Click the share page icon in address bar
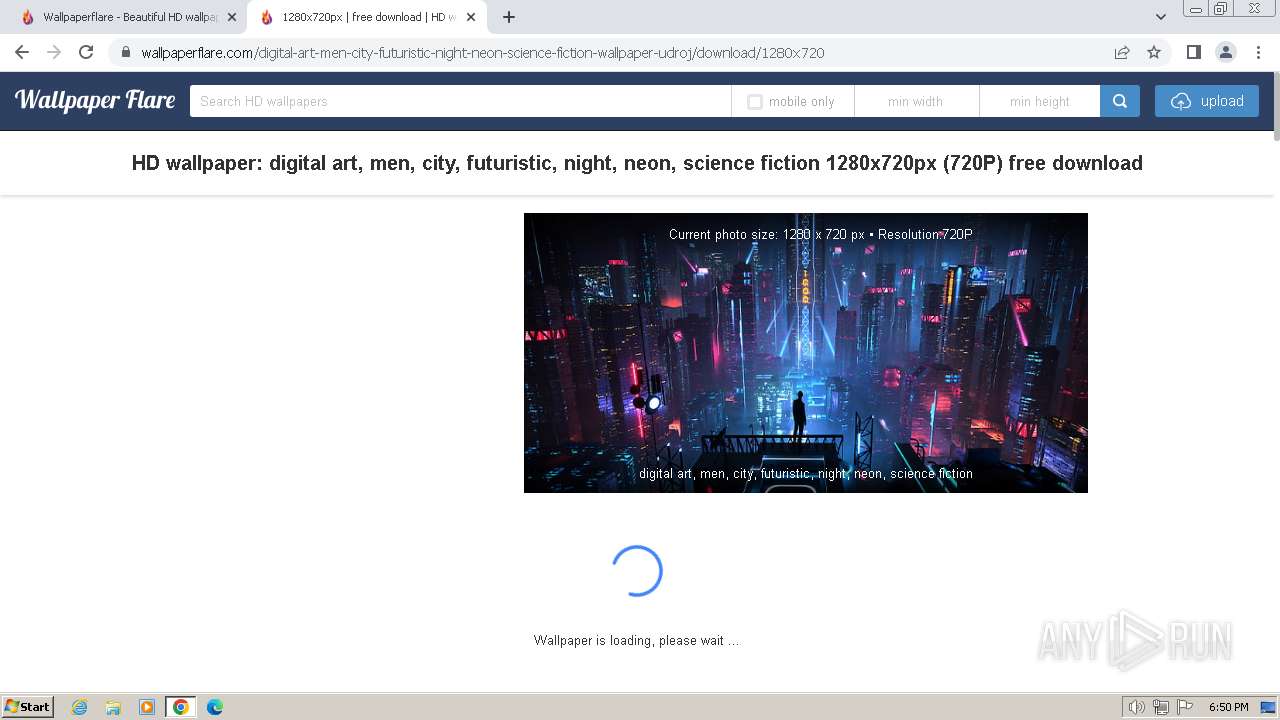Viewport: 1280px width, 720px height. [1122, 52]
